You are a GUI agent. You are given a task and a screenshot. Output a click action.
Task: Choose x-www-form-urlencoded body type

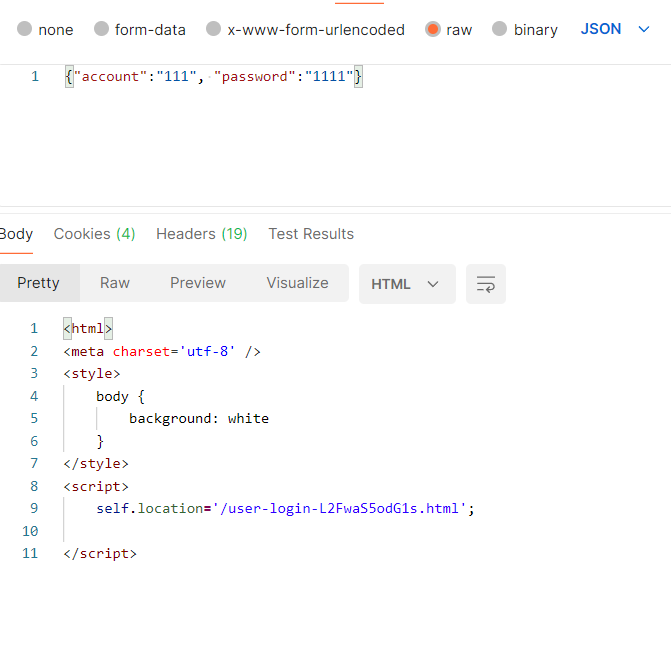click(x=214, y=29)
